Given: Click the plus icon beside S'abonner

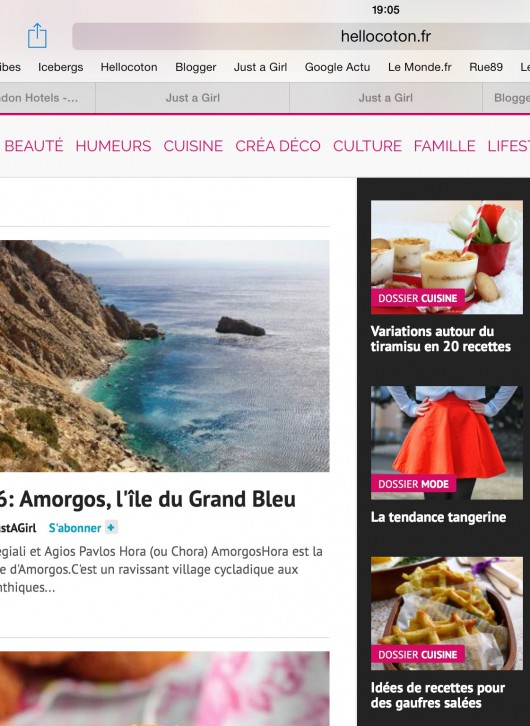Looking at the screenshot, I should [x=111, y=527].
